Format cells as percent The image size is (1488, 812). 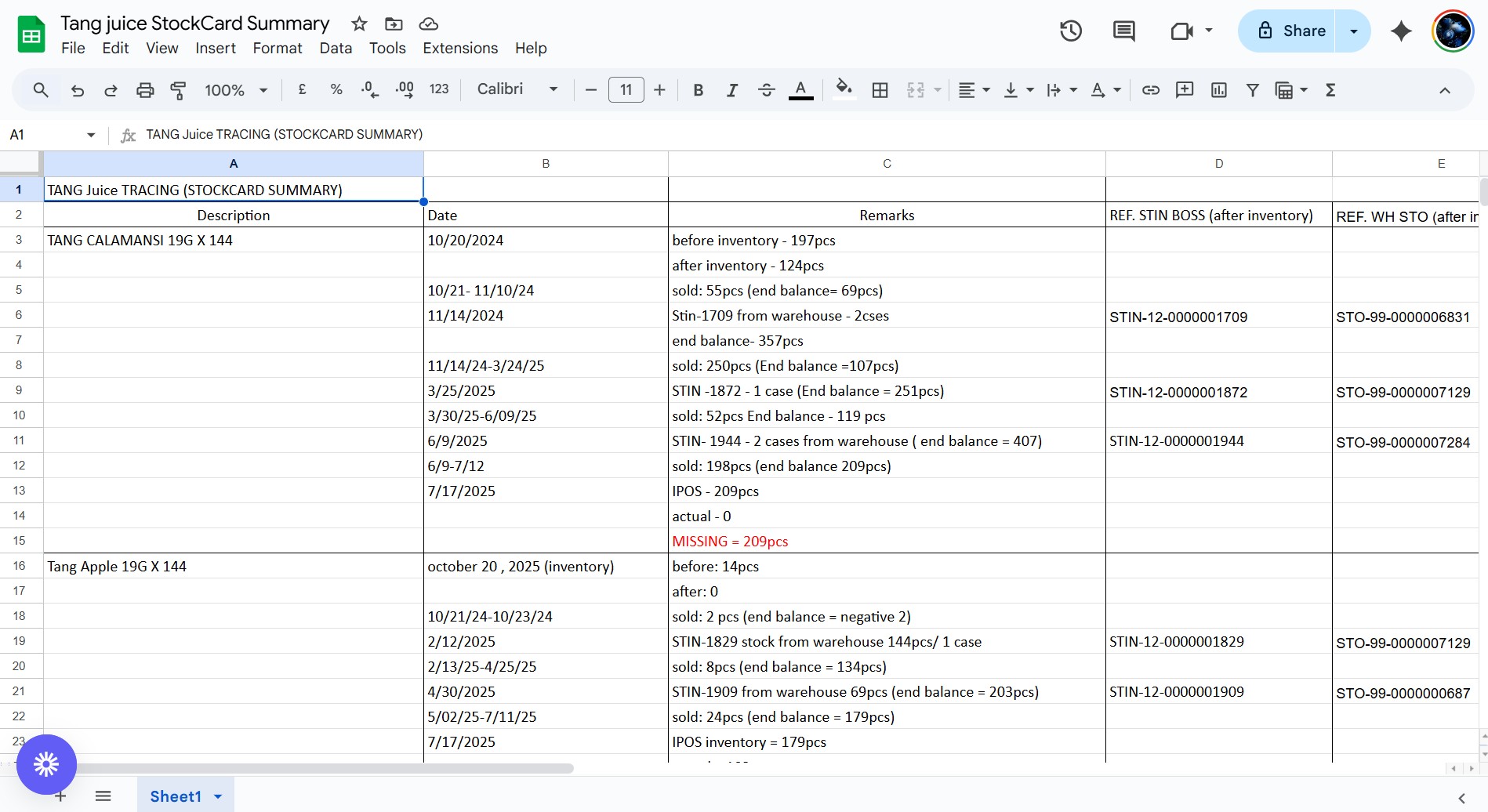(x=336, y=89)
